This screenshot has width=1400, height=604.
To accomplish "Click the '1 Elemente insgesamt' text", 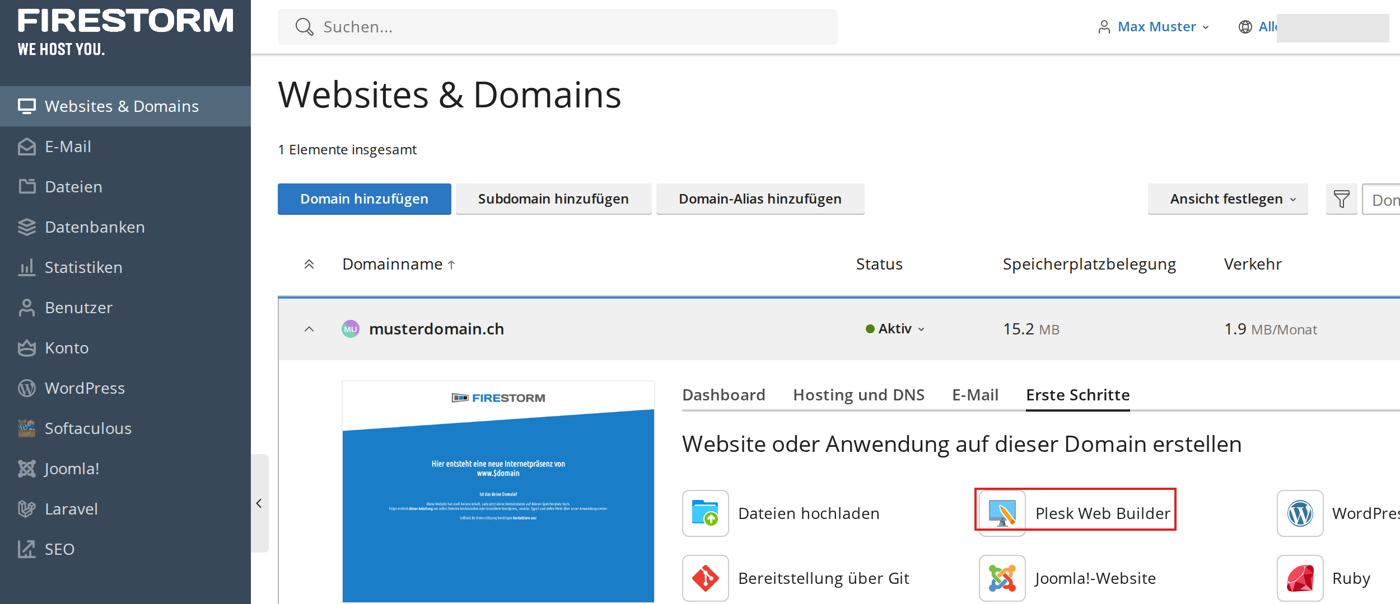I will (347, 150).
